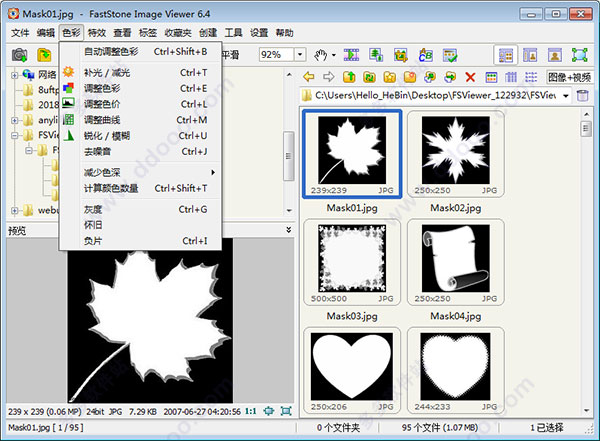Viewport: 600px width, 441px height.
Task: Start the slideshow toolbar icon
Action: pyautogui.click(x=351, y=55)
